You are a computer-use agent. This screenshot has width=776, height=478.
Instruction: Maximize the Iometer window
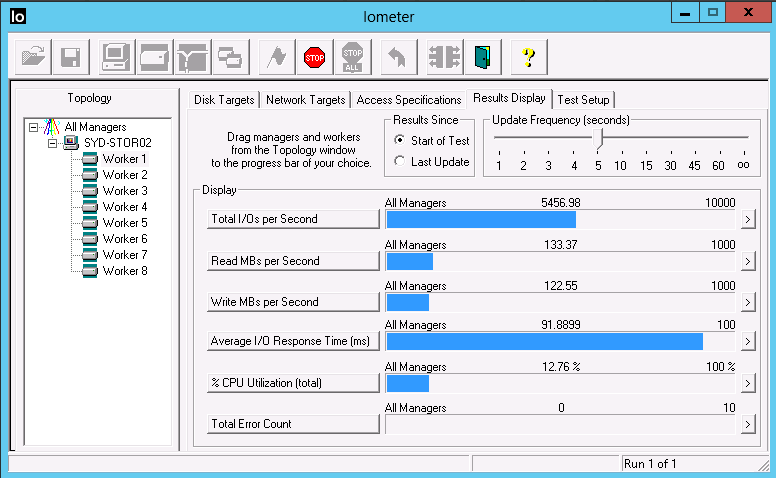713,13
